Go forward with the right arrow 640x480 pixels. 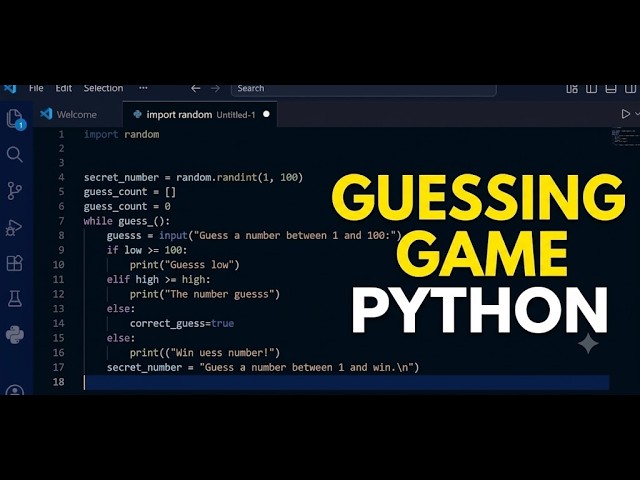coord(216,89)
